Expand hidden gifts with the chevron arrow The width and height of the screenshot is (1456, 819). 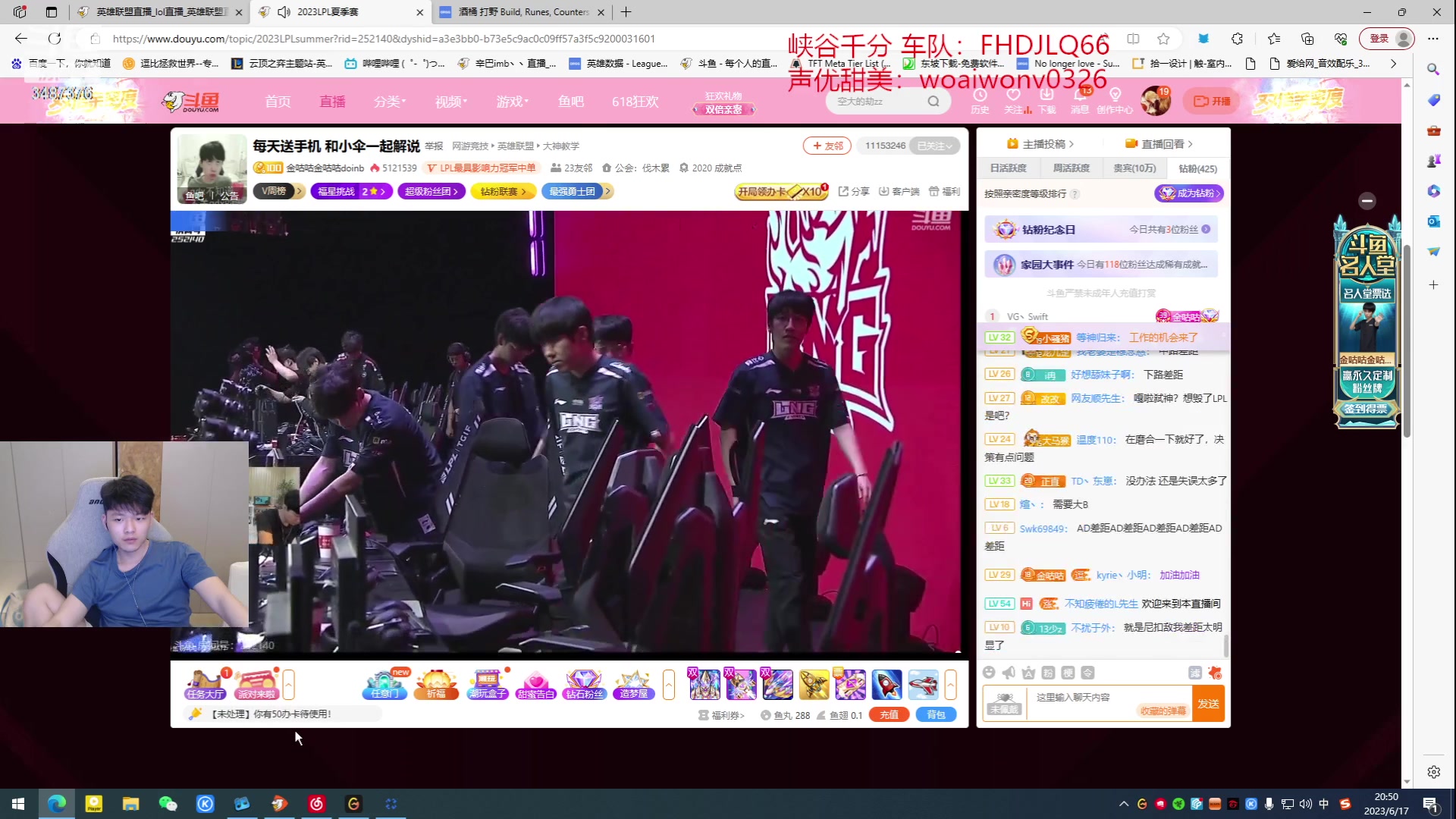coord(950,684)
